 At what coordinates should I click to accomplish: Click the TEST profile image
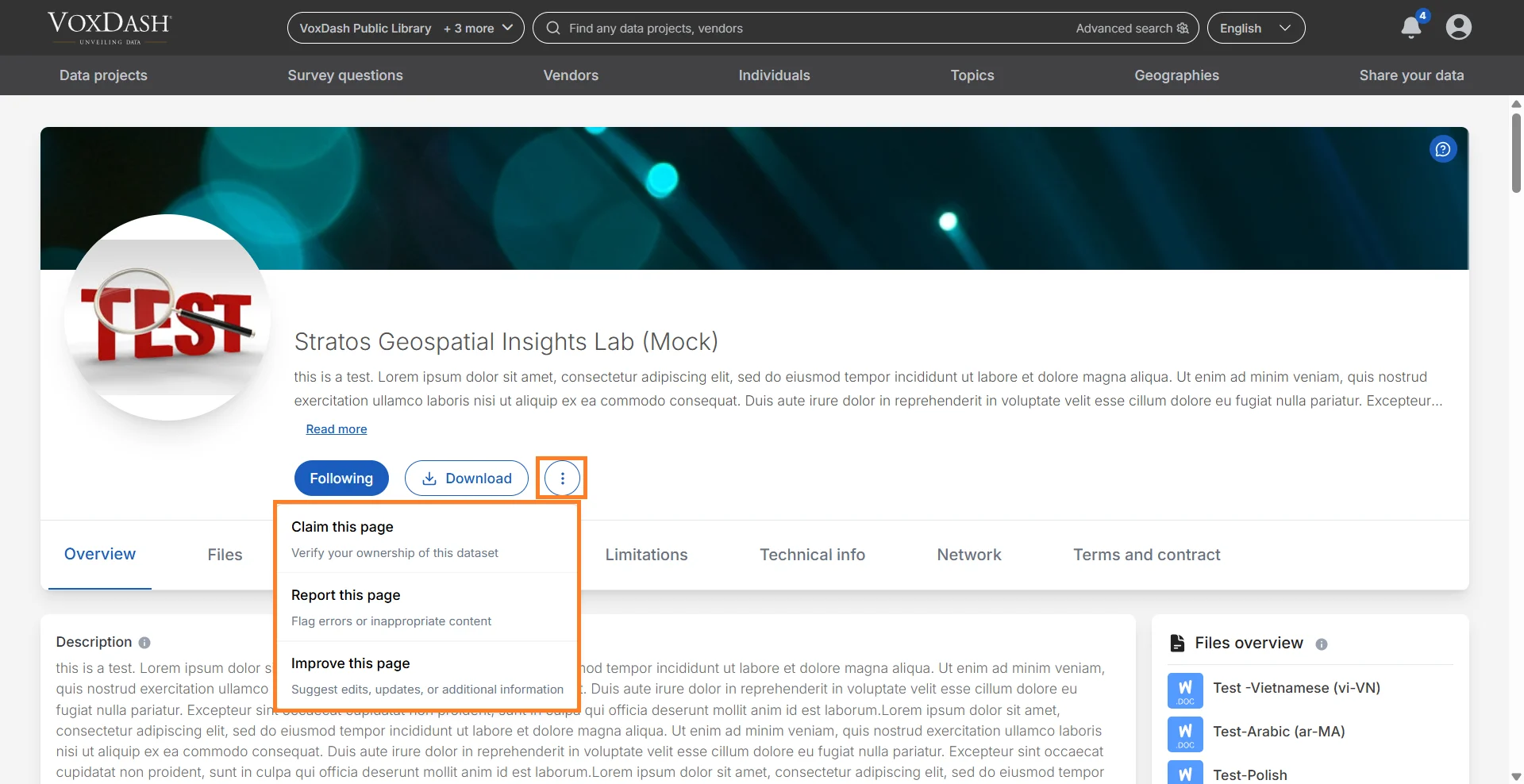[167, 317]
